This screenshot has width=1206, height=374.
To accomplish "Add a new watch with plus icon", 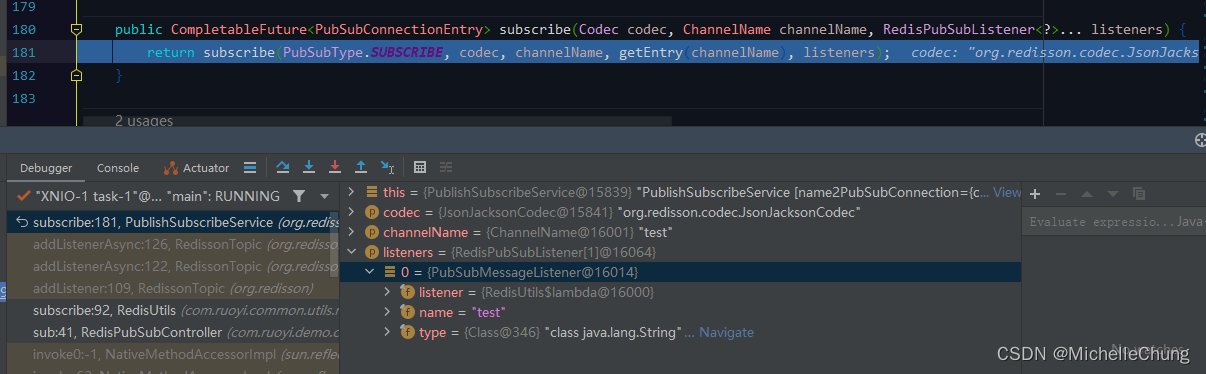I will tap(1035, 193).
